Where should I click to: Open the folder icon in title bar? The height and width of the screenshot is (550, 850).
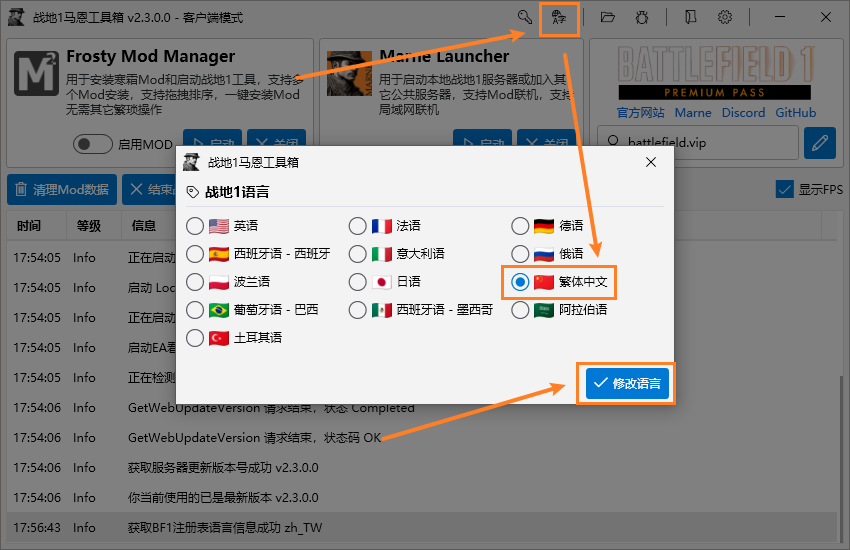(x=607, y=17)
